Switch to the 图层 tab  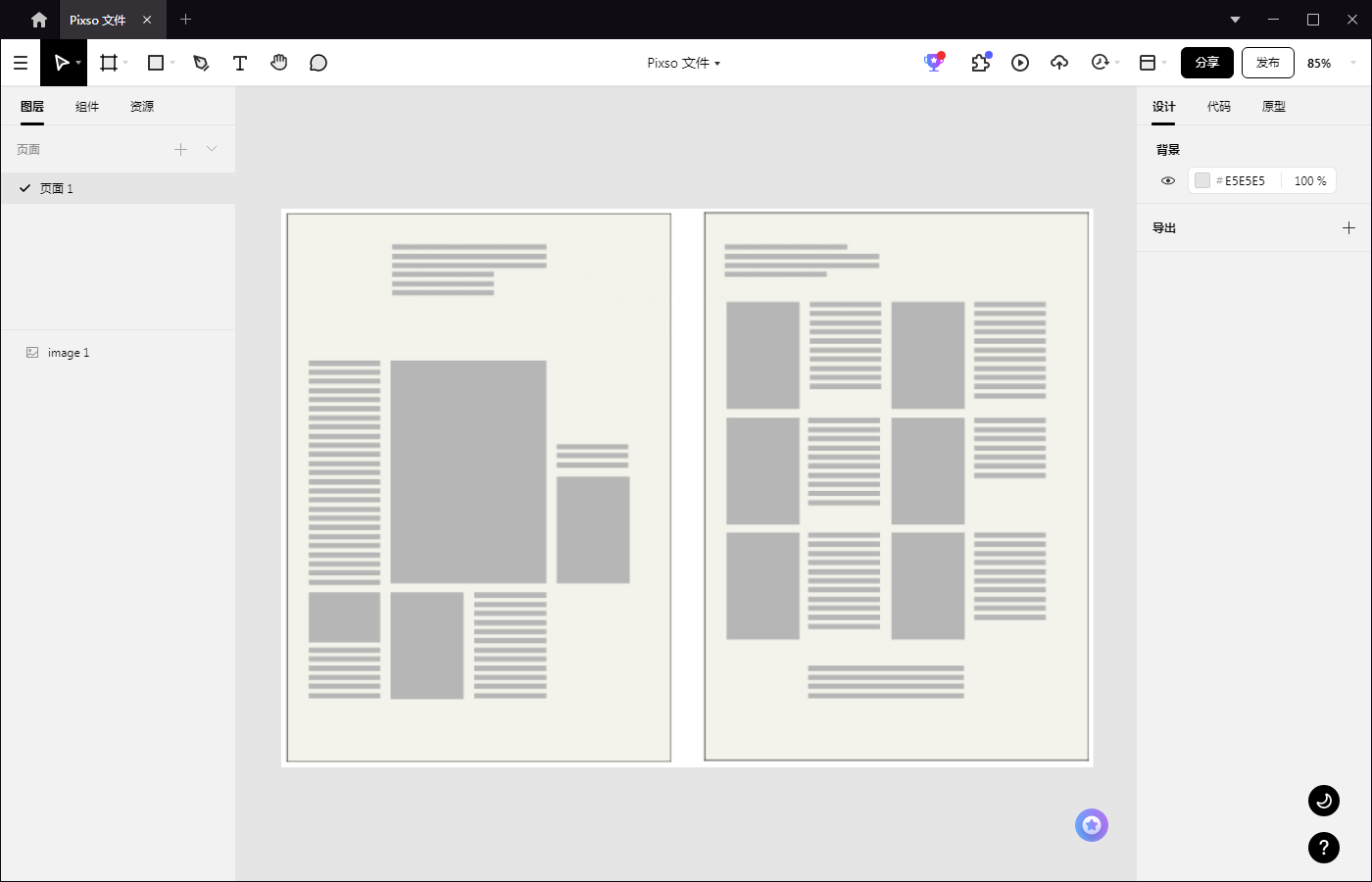(32, 106)
